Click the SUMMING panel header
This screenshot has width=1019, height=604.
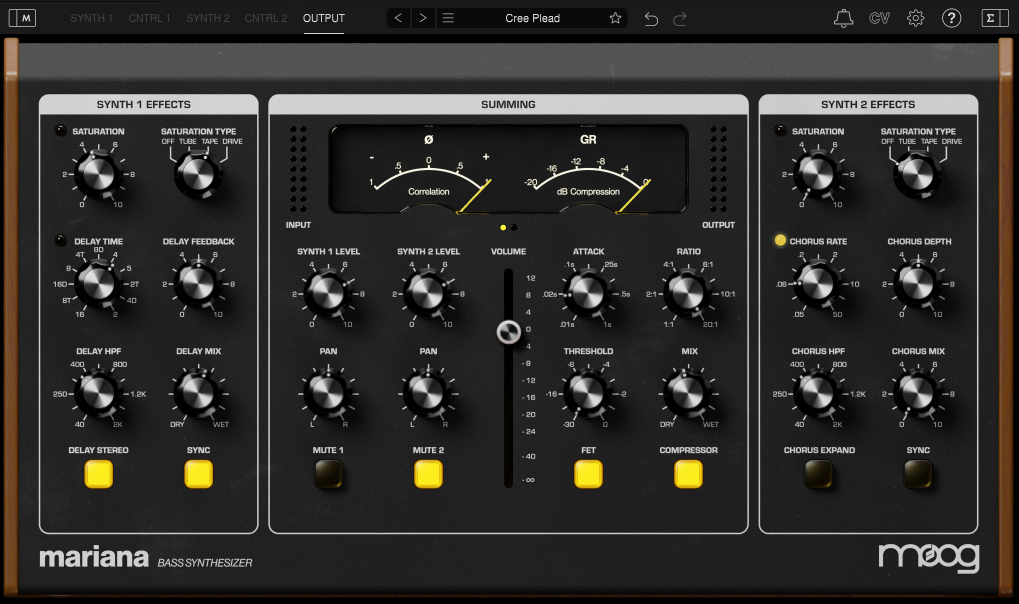[x=508, y=105]
